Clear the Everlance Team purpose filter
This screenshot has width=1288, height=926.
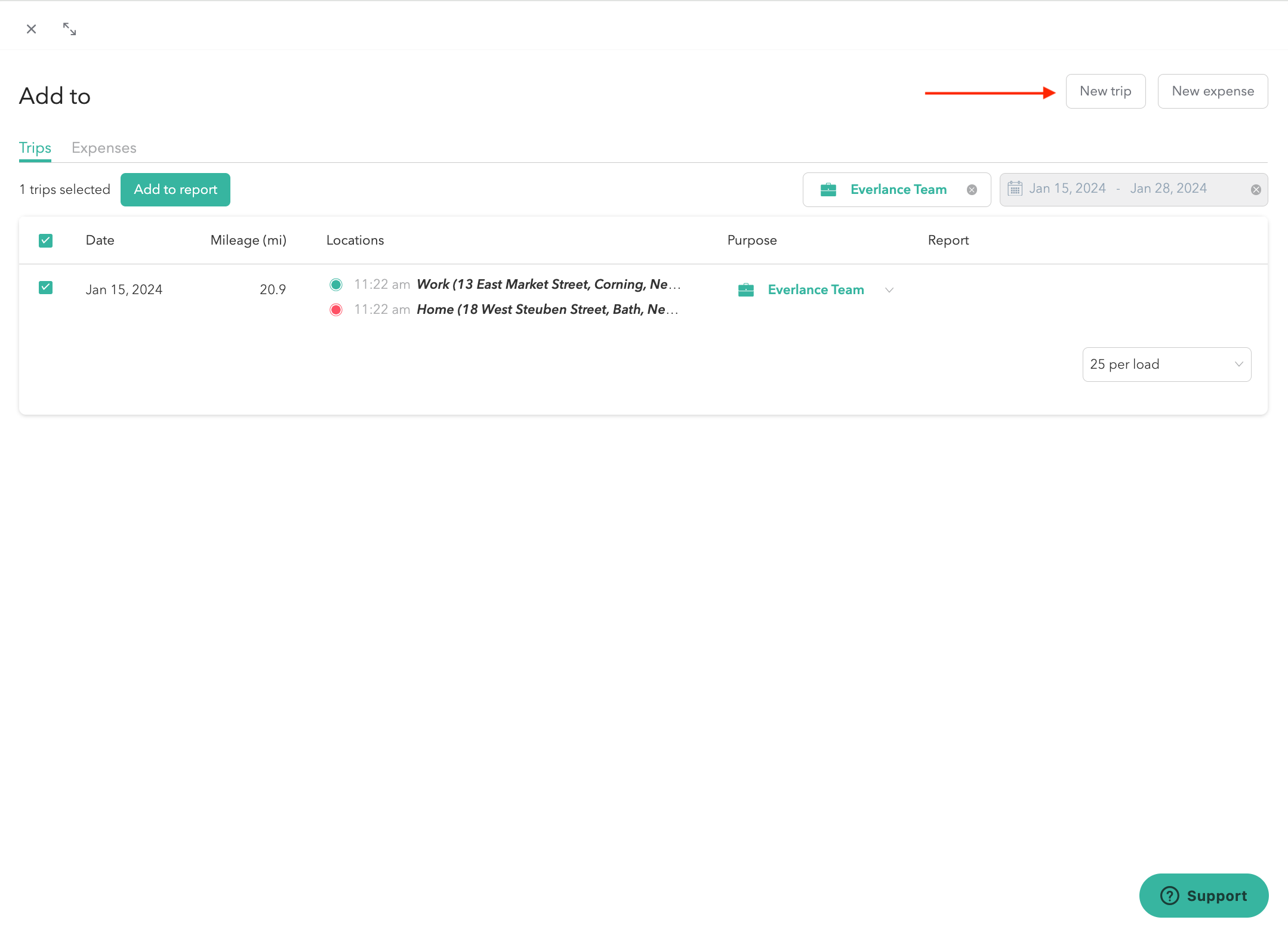972,190
